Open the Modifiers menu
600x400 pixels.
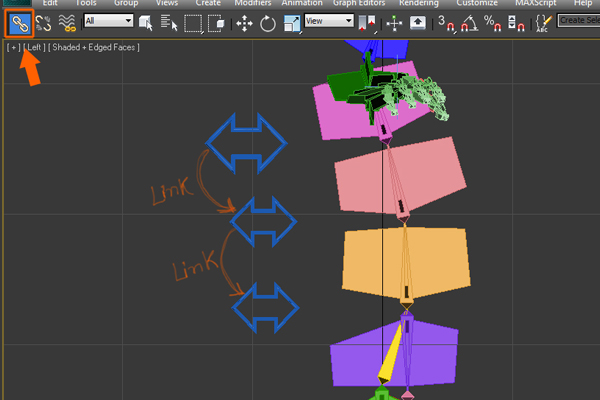click(253, 3)
